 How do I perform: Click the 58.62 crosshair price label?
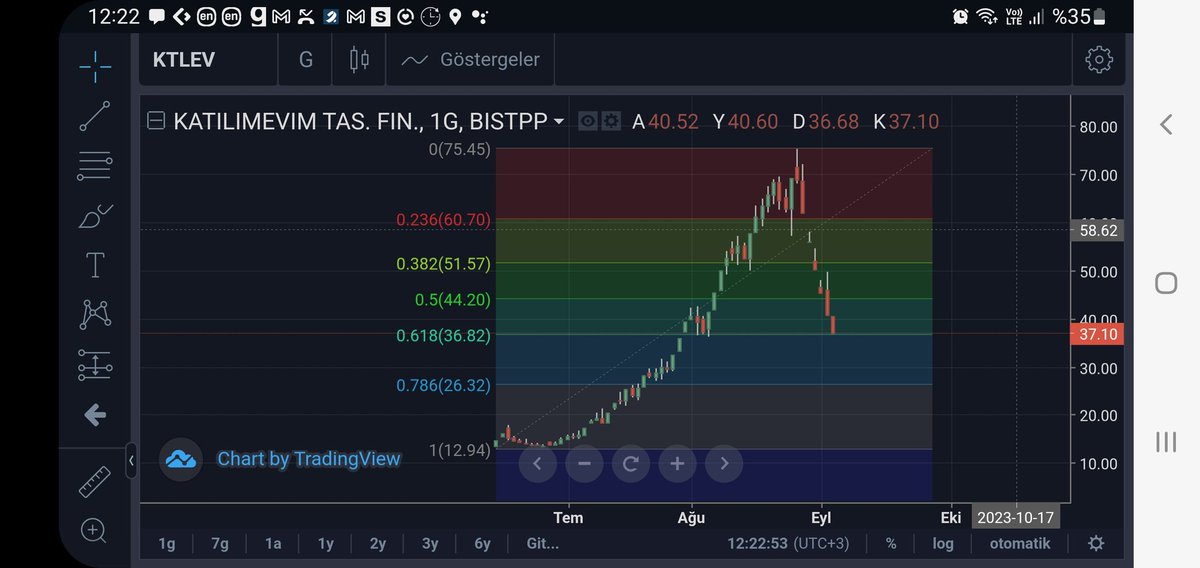point(1096,230)
